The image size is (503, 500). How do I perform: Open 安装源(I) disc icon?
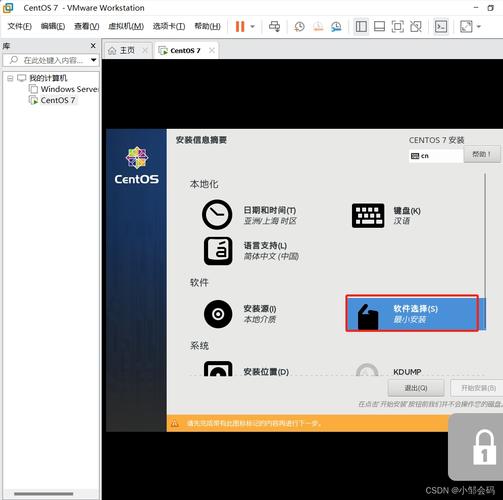tap(218, 314)
